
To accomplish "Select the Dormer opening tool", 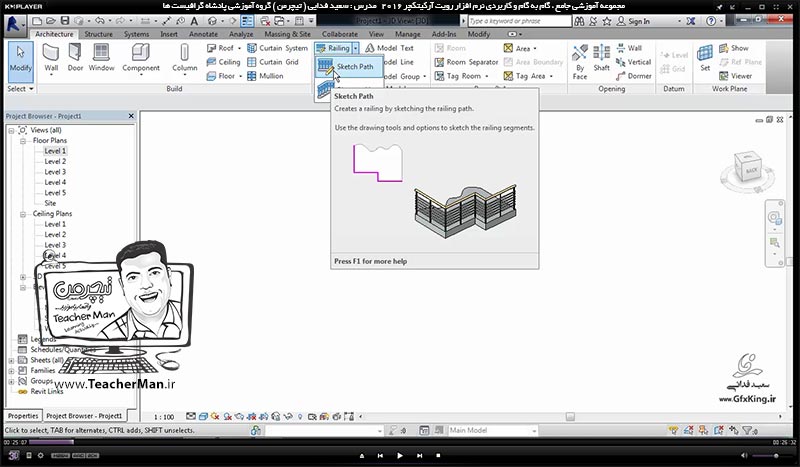I will click(x=634, y=76).
